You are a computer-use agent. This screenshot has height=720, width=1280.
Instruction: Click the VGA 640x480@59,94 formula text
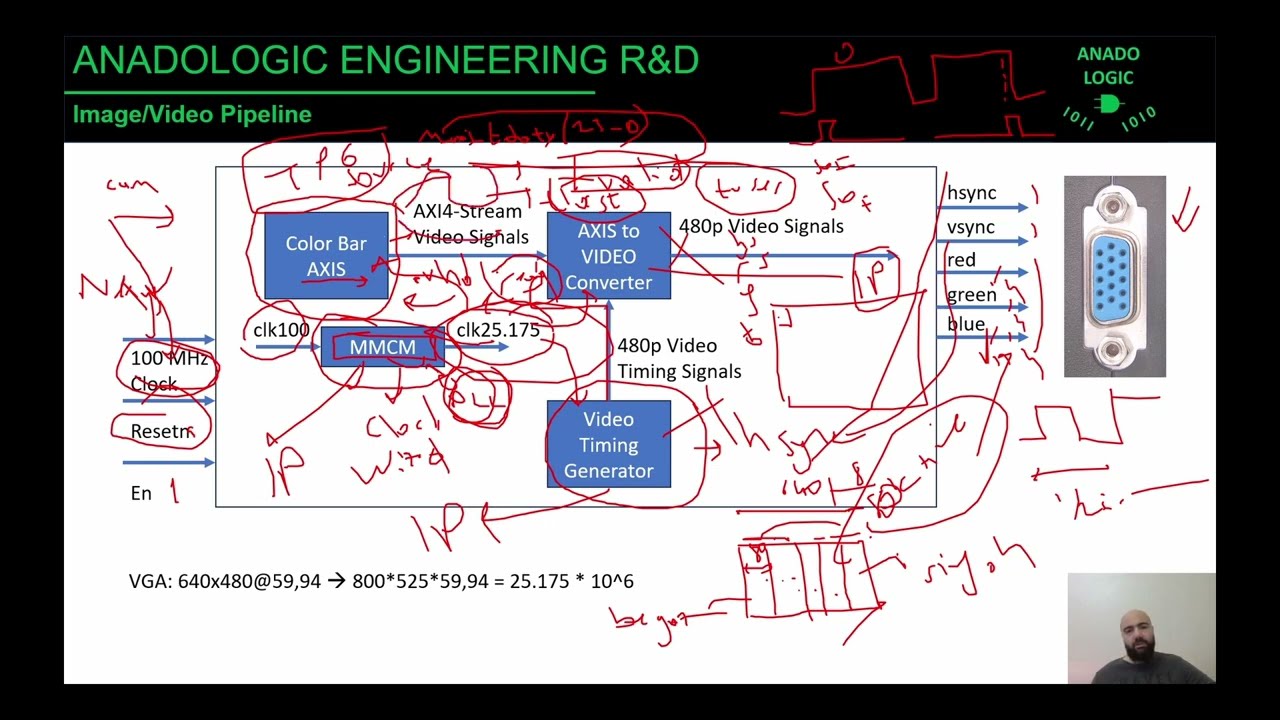click(381, 581)
